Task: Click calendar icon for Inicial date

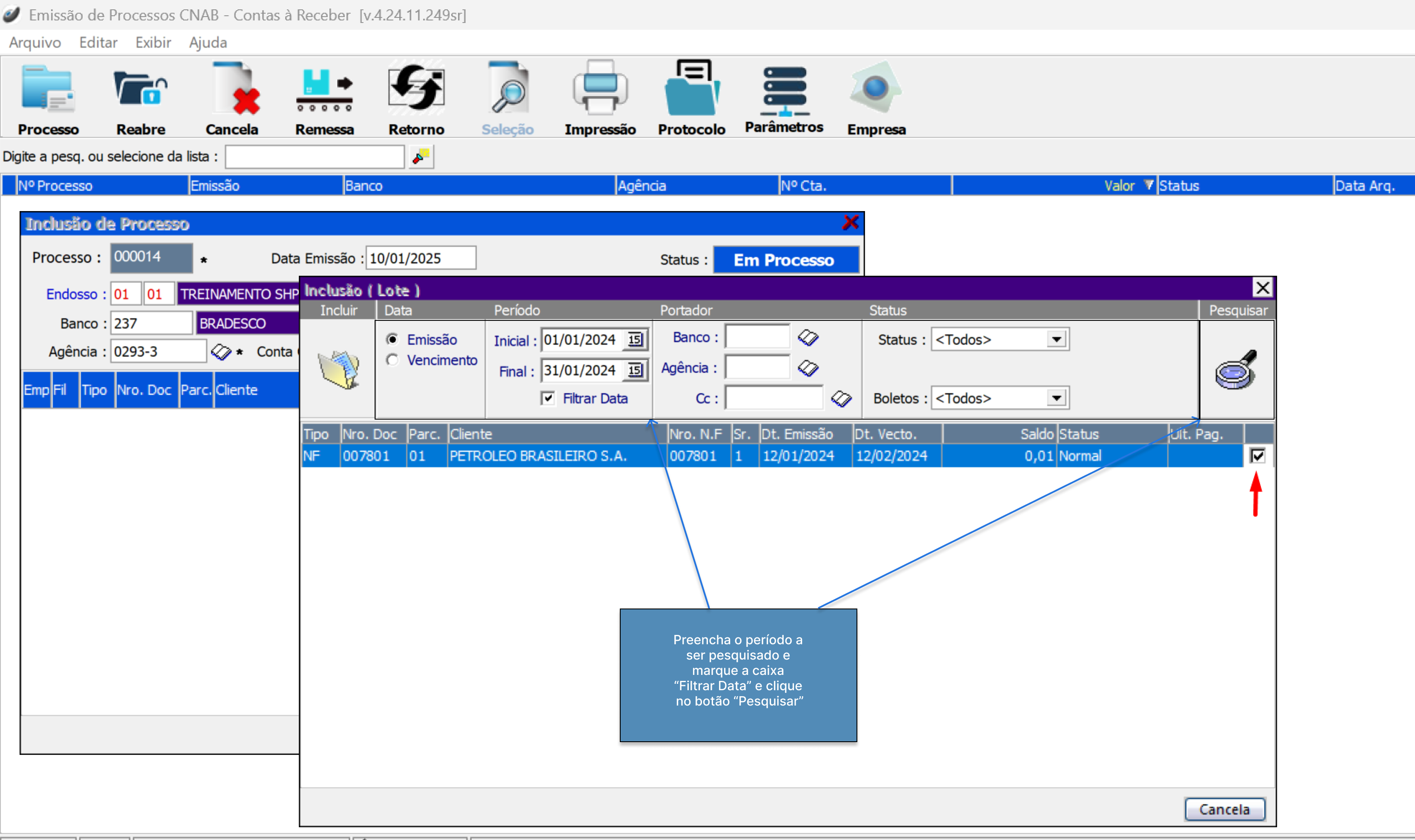Action: click(x=635, y=340)
